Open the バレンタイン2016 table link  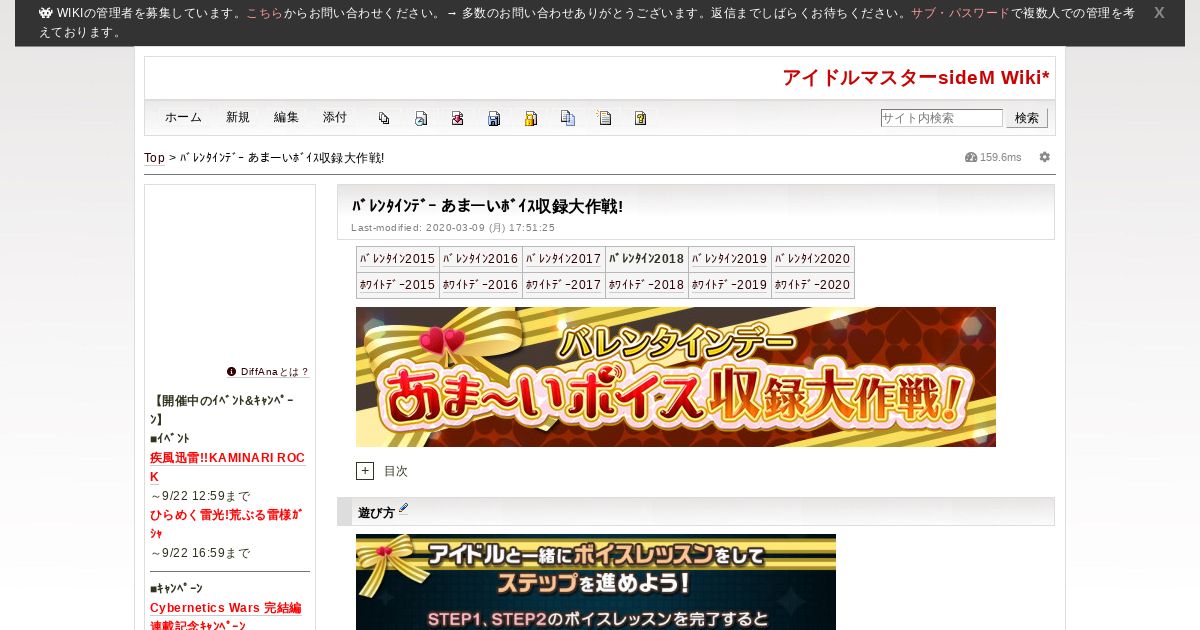[480, 259]
